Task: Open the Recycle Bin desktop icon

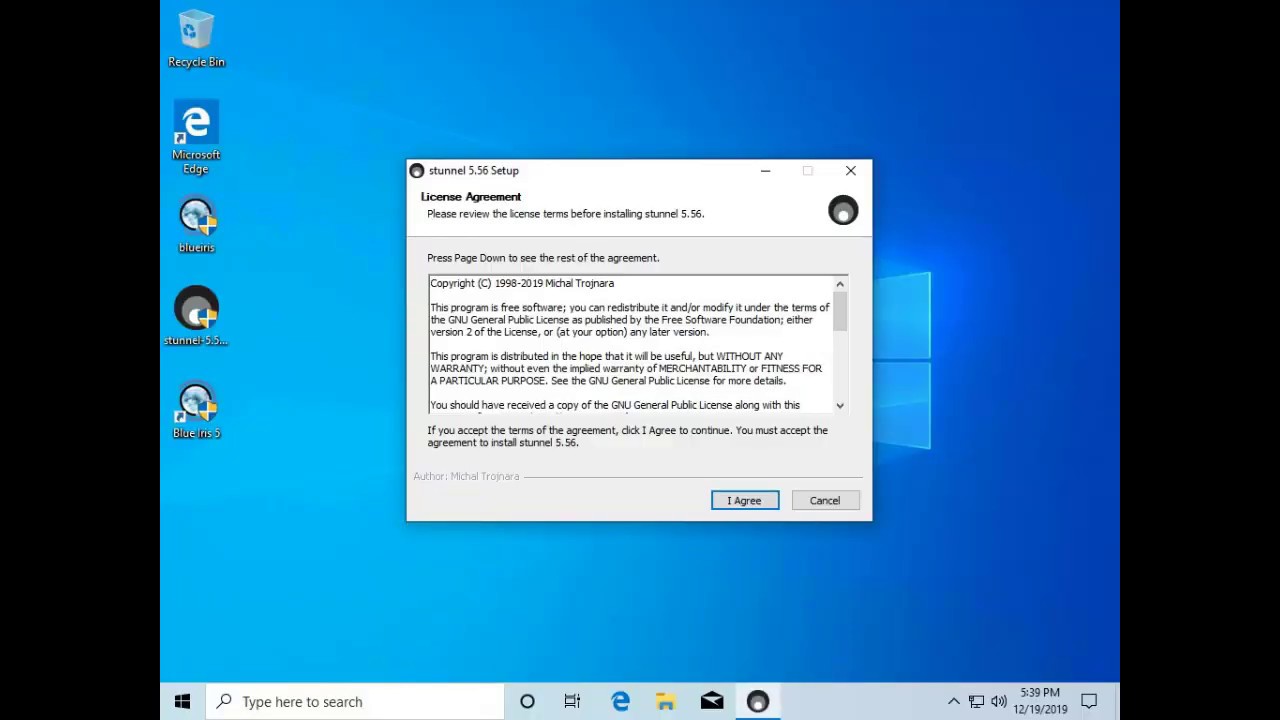Action: tap(196, 40)
